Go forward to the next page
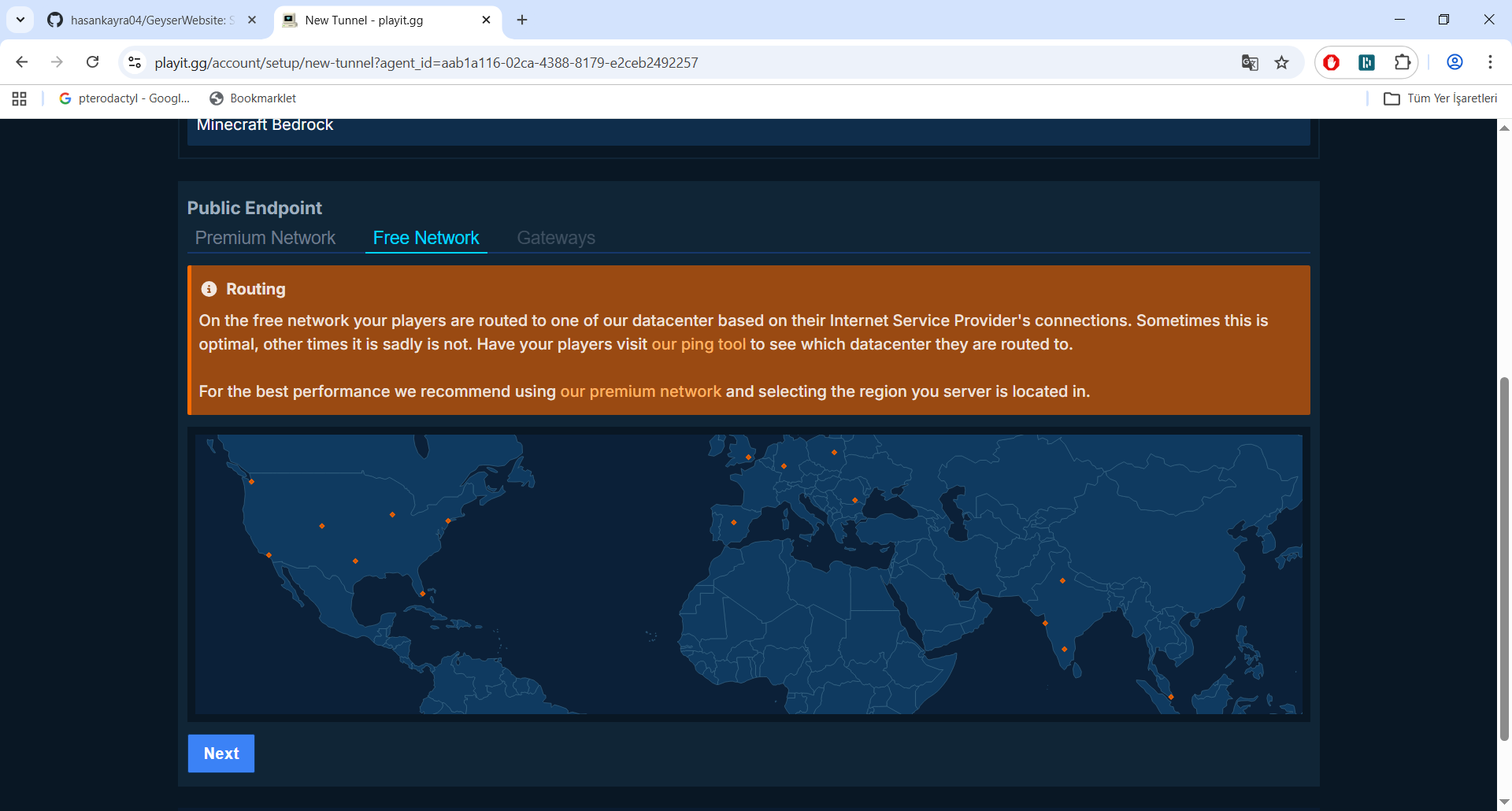Screen dimensions: 1512x811 point(57,62)
